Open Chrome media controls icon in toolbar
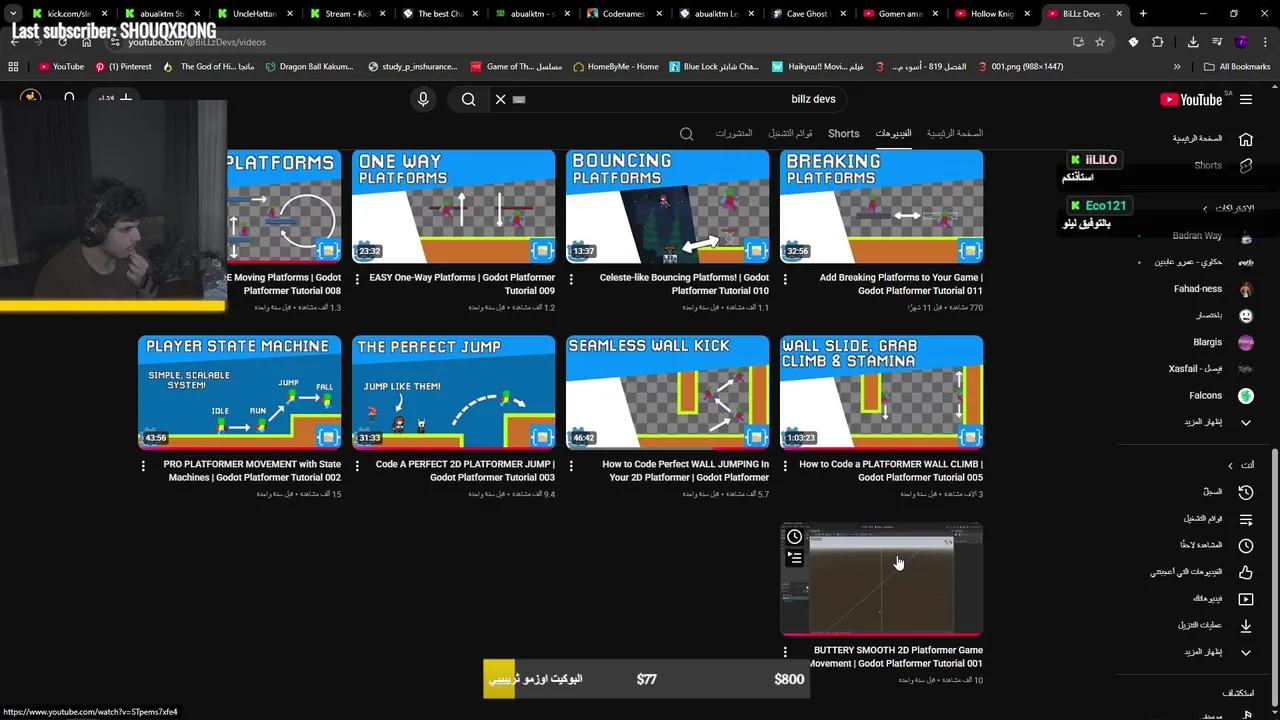 pos(1217,42)
